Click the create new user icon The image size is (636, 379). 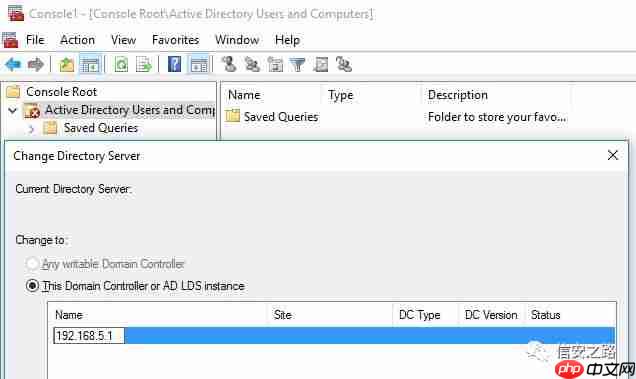click(x=229, y=65)
